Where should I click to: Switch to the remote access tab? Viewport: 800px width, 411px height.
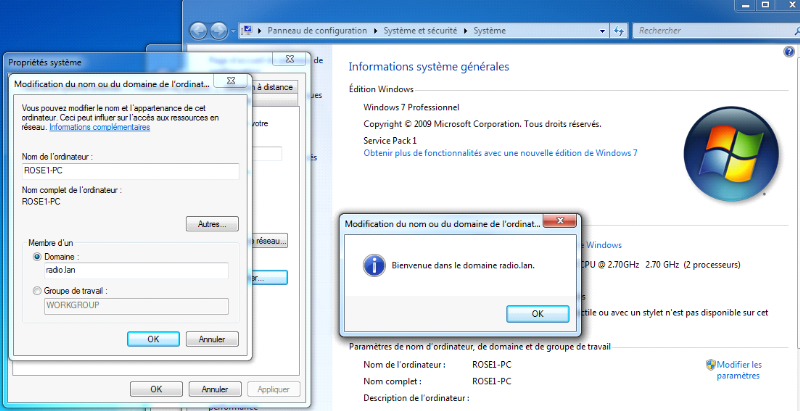274,87
